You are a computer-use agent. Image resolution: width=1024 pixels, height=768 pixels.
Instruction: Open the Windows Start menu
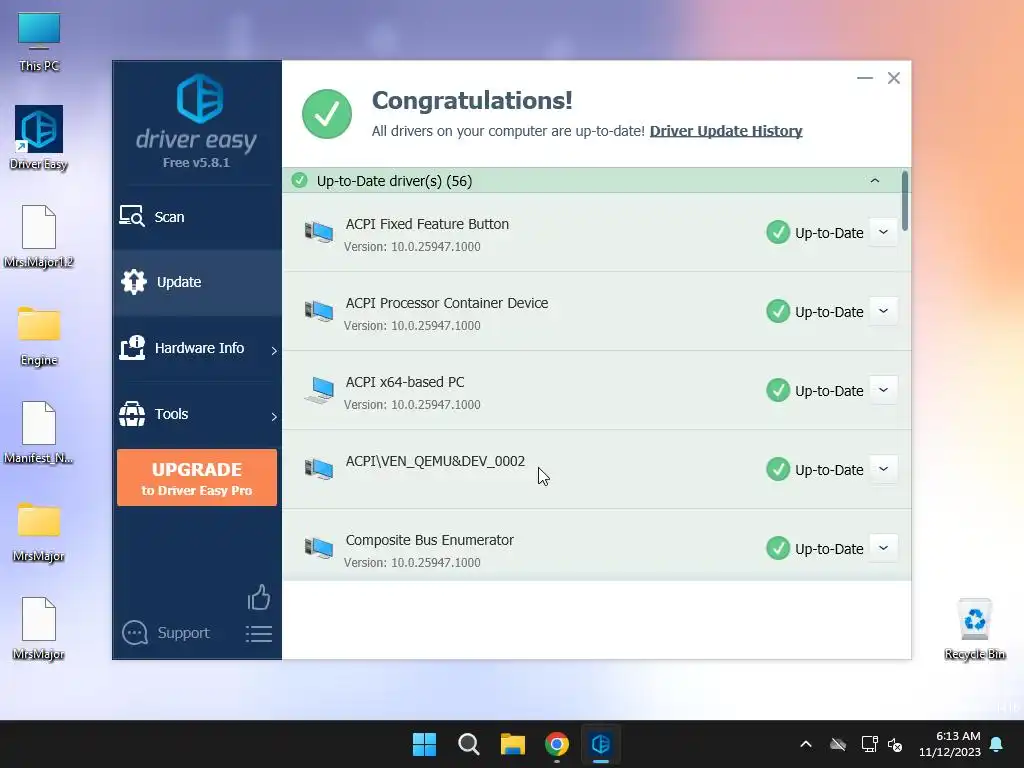(424, 744)
